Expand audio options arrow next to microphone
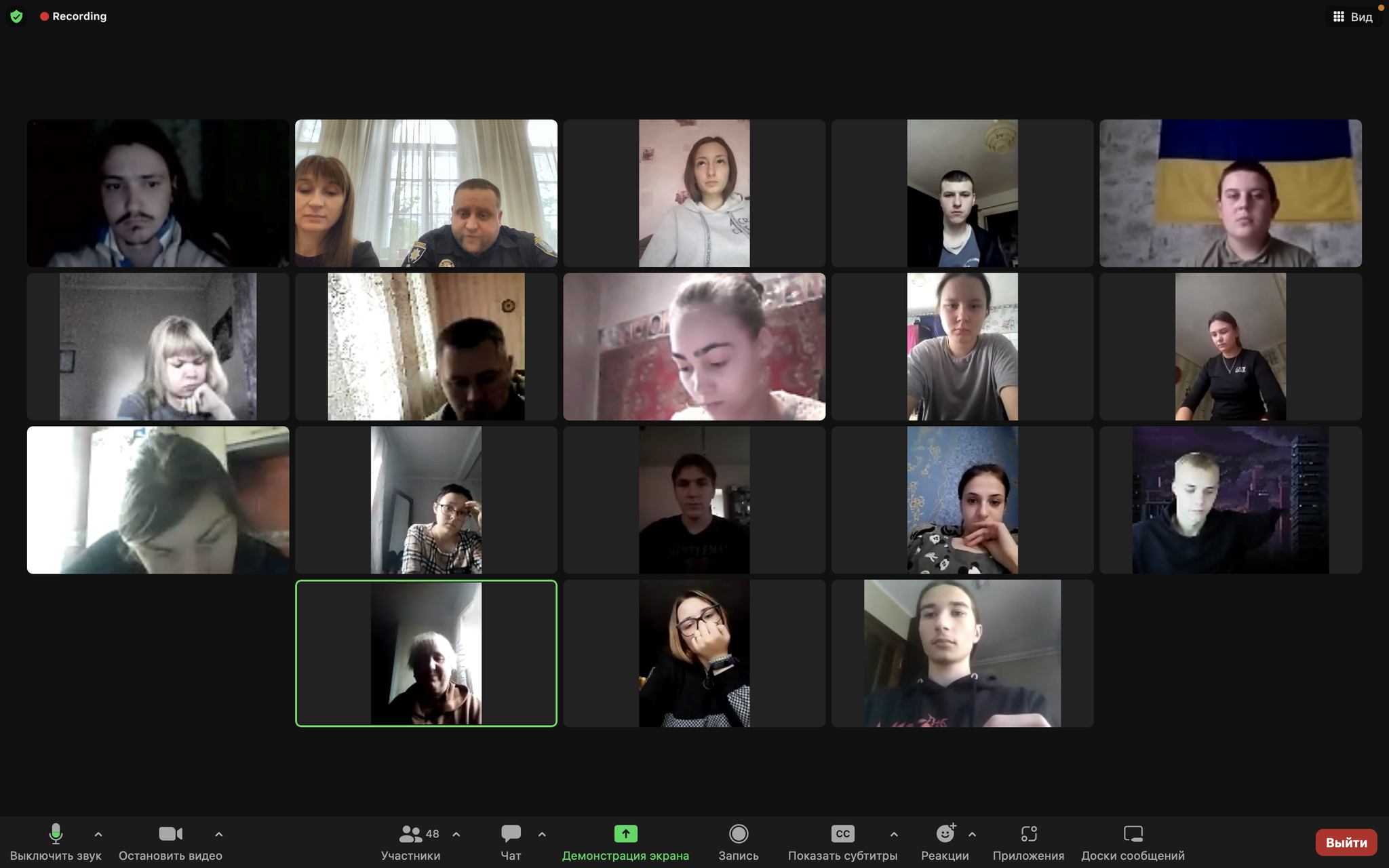 (x=98, y=834)
